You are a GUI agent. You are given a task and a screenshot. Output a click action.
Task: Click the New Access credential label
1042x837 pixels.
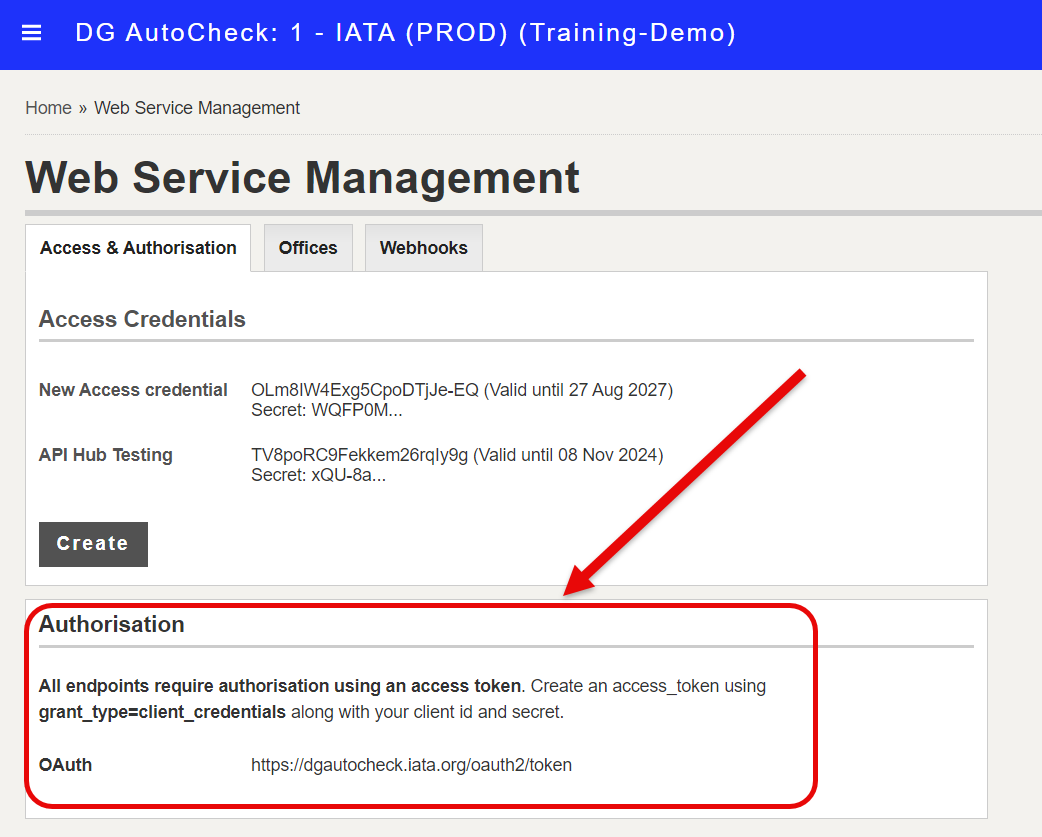(133, 390)
